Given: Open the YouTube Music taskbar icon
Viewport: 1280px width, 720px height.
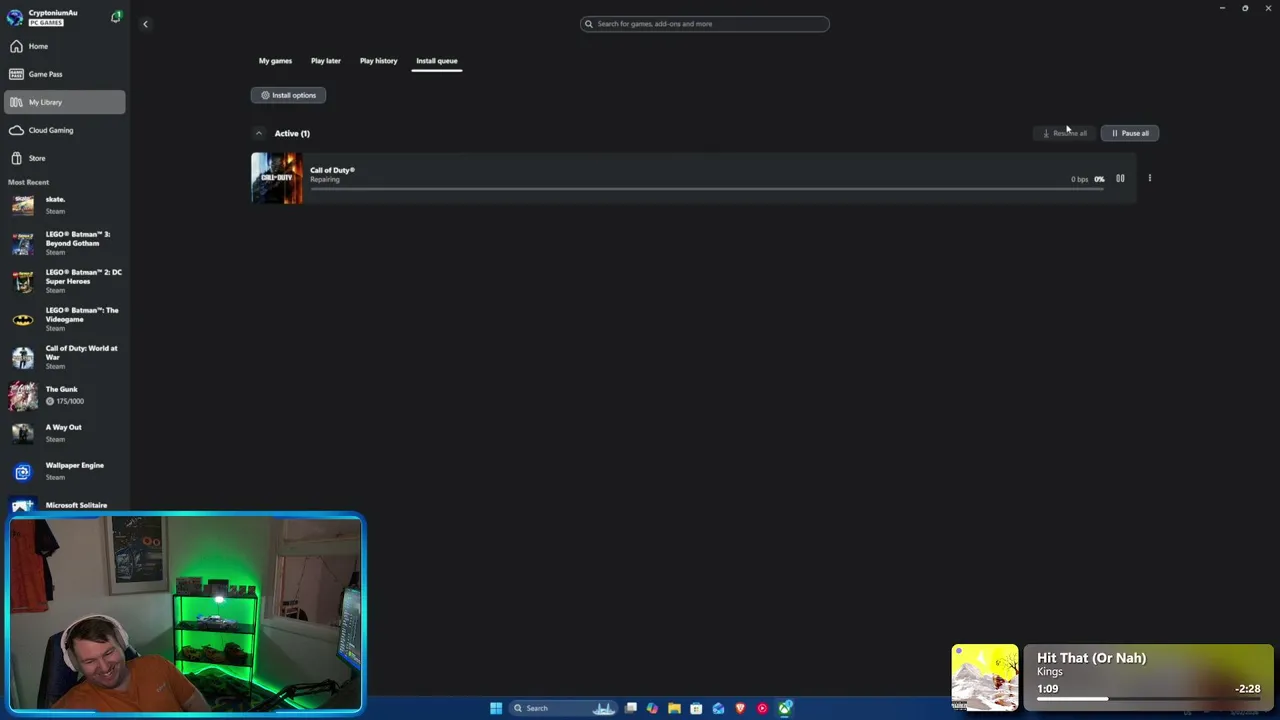Looking at the screenshot, I should coord(762,708).
